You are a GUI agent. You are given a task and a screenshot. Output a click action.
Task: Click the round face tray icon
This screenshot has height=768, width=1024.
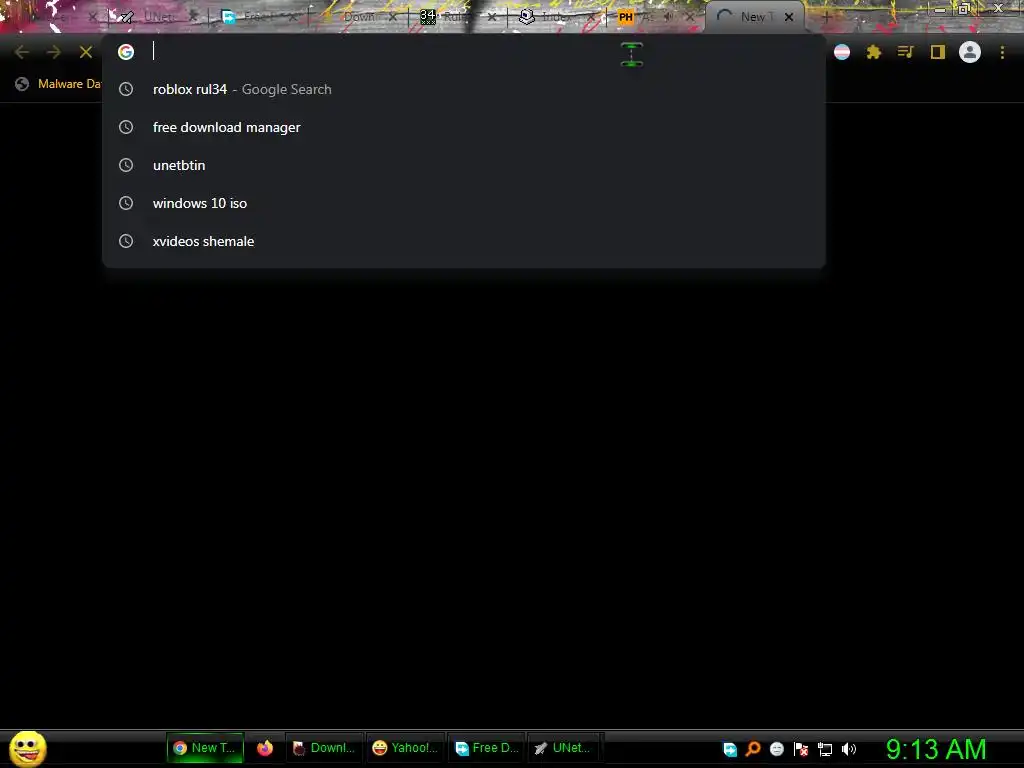(x=776, y=749)
